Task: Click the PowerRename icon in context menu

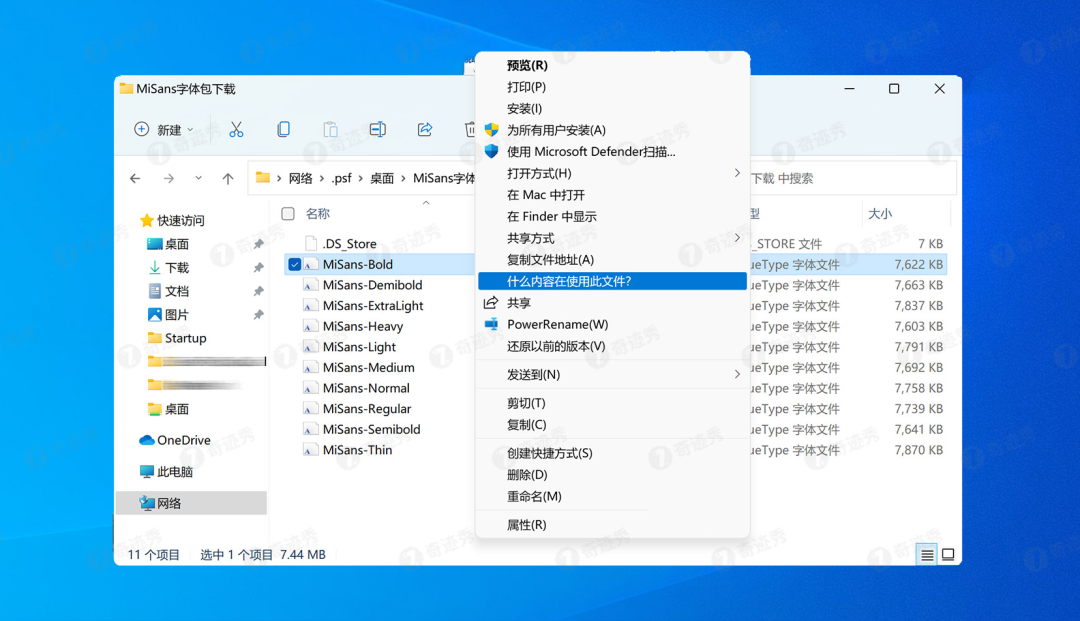Action: coord(491,324)
